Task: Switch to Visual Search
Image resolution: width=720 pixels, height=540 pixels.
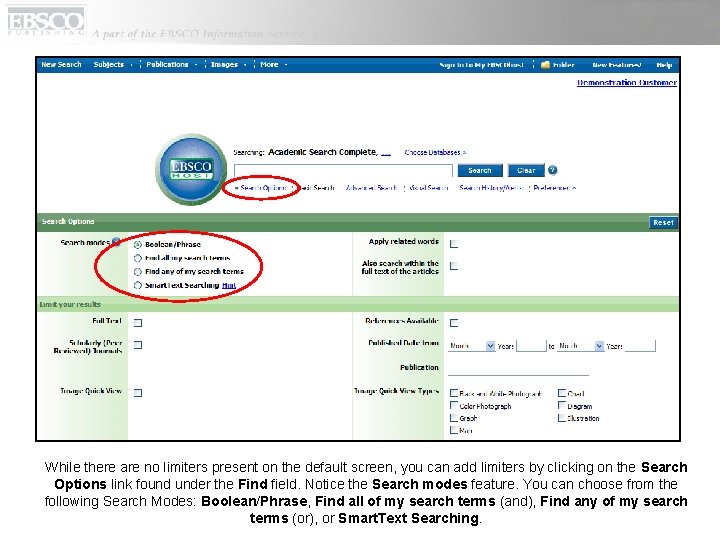Action: [428, 188]
